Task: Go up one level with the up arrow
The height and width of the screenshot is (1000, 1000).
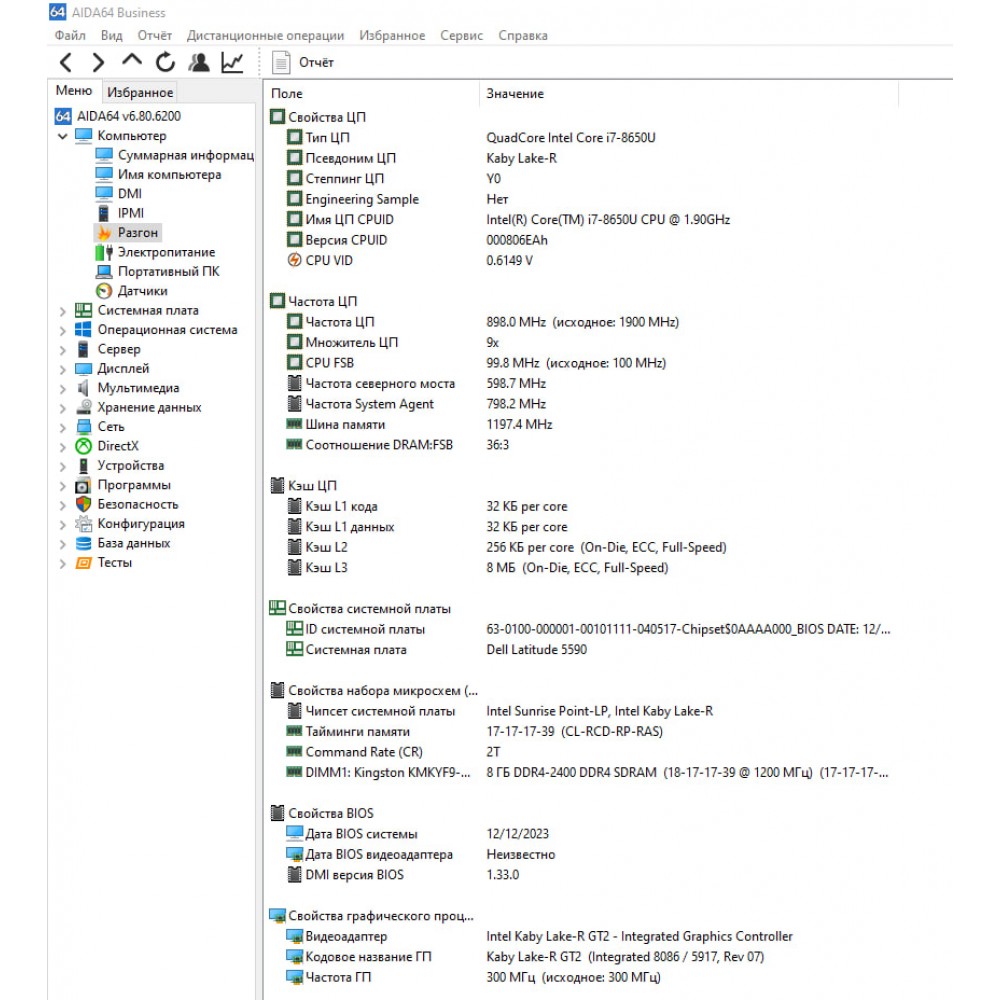Action: point(131,61)
